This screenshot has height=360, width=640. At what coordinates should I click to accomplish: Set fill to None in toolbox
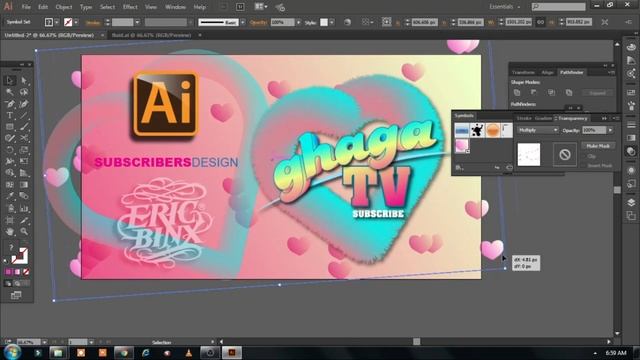[x=26, y=272]
